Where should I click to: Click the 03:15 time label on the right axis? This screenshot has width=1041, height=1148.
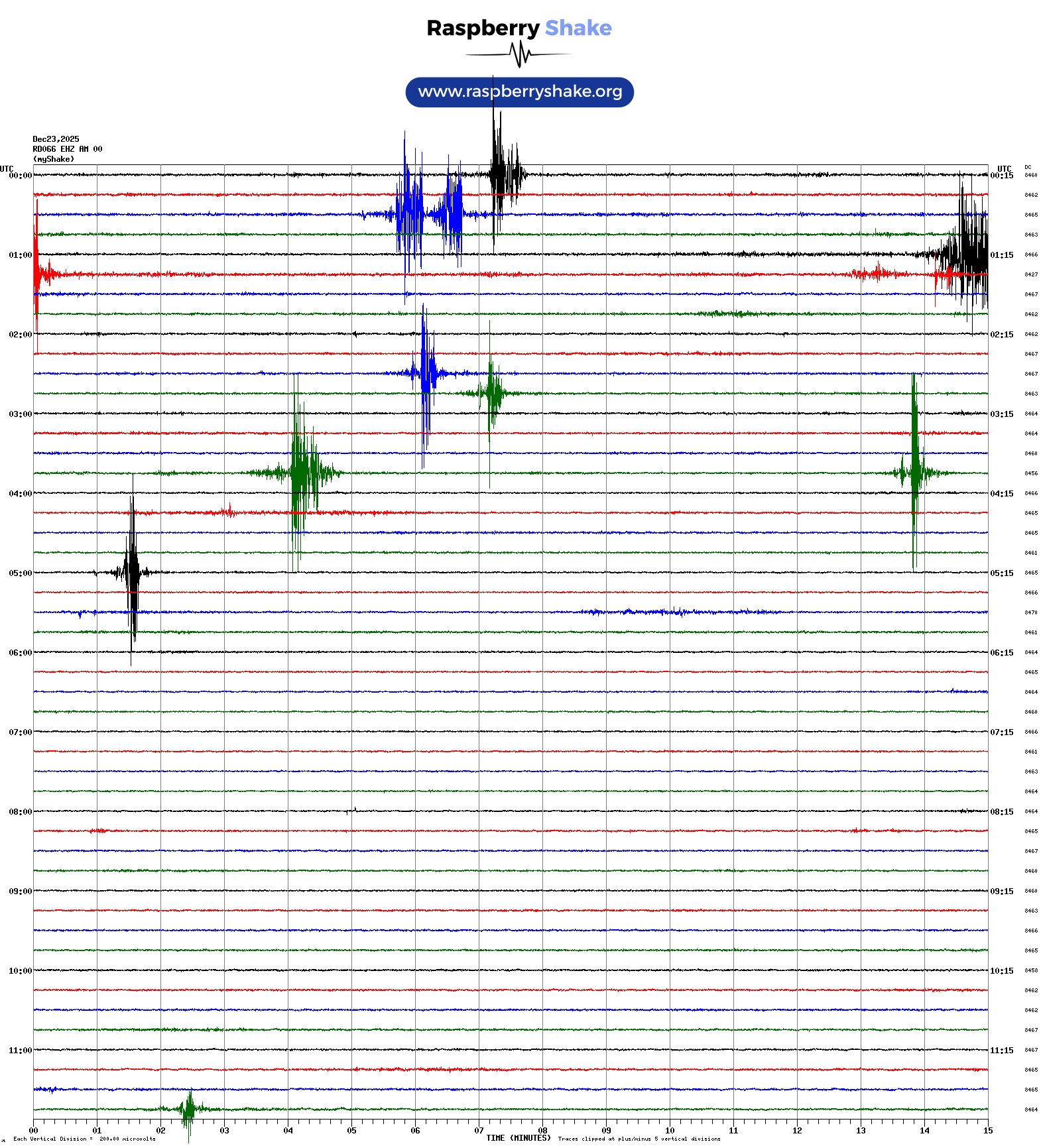tap(1001, 414)
